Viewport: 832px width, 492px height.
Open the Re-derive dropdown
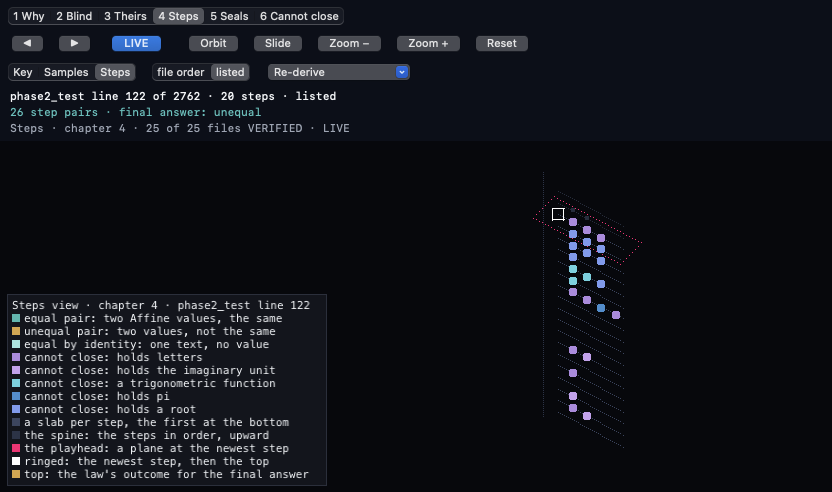click(339, 72)
